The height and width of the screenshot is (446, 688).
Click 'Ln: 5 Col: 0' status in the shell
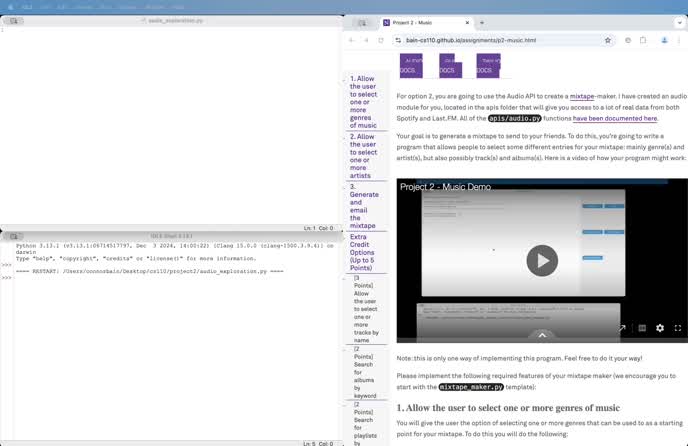[x=318, y=443]
